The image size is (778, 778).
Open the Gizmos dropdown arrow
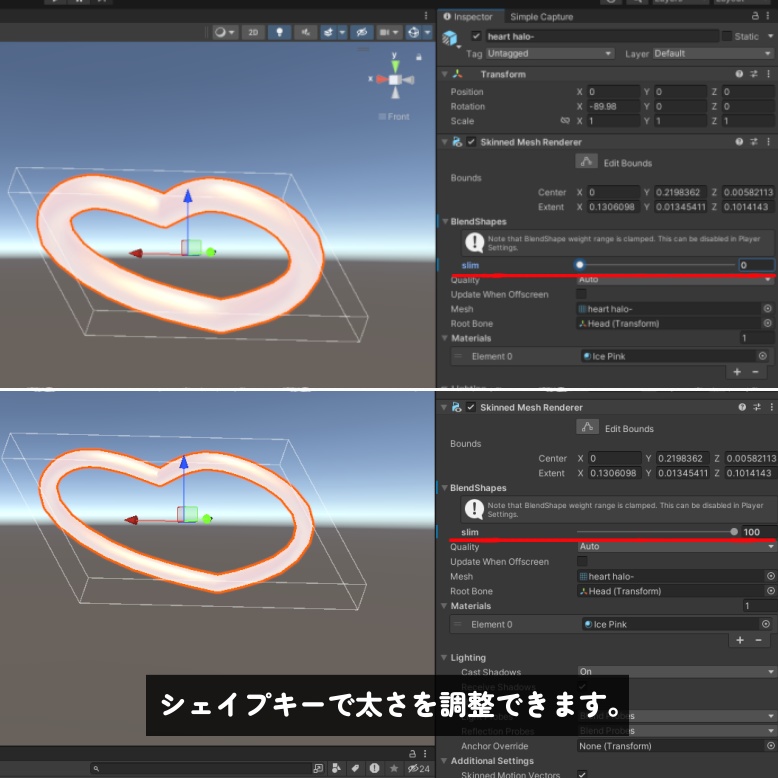427,32
